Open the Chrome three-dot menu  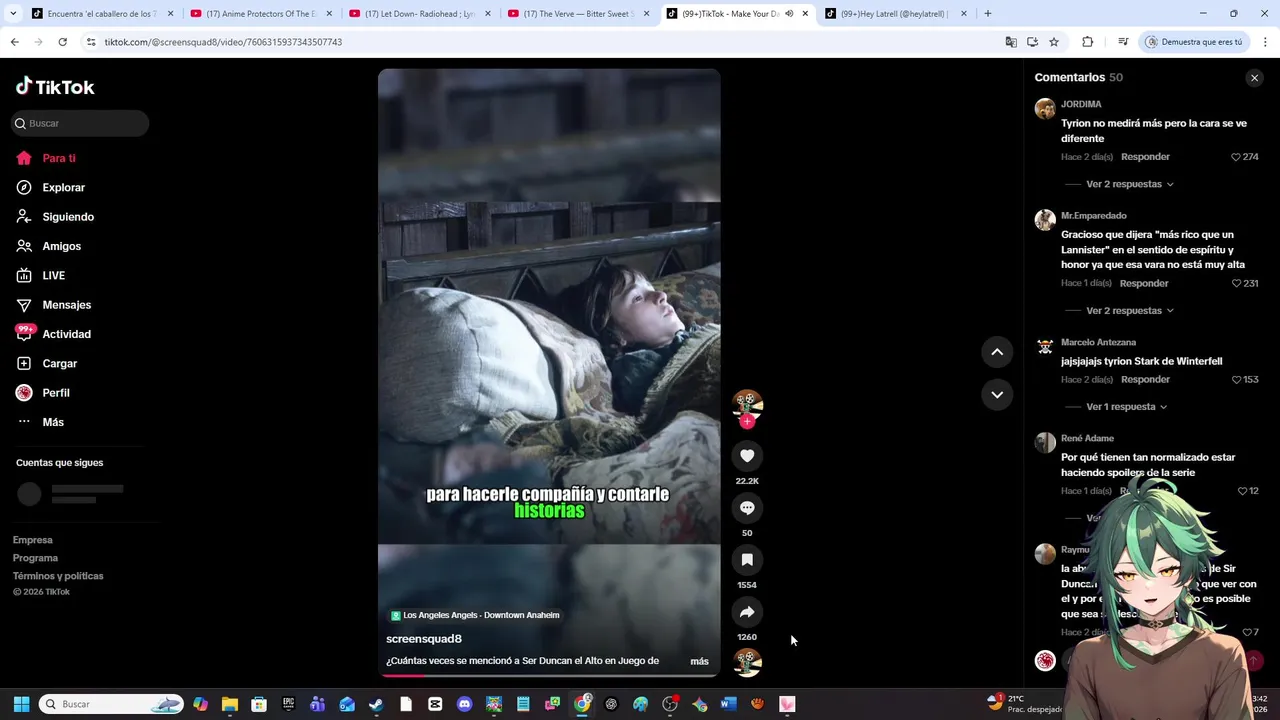click(x=1266, y=42)
